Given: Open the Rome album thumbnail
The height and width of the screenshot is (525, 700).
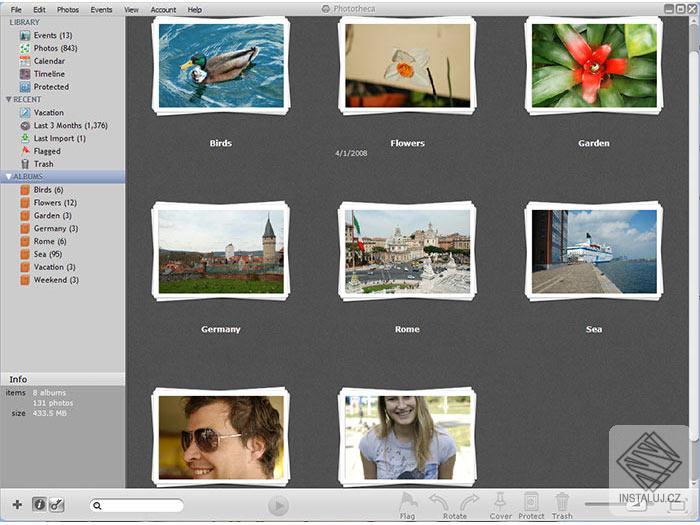Looking at the screenshot, I should pyautogui.click(x=407, y=251).
